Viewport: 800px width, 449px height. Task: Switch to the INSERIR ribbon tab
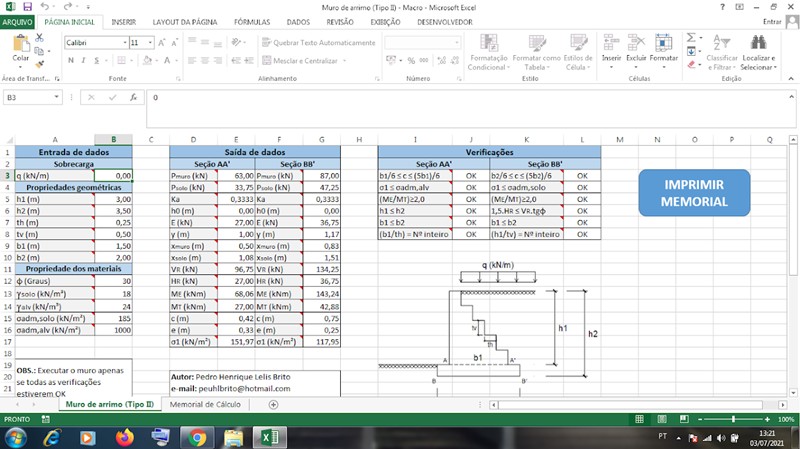point(123,22)
